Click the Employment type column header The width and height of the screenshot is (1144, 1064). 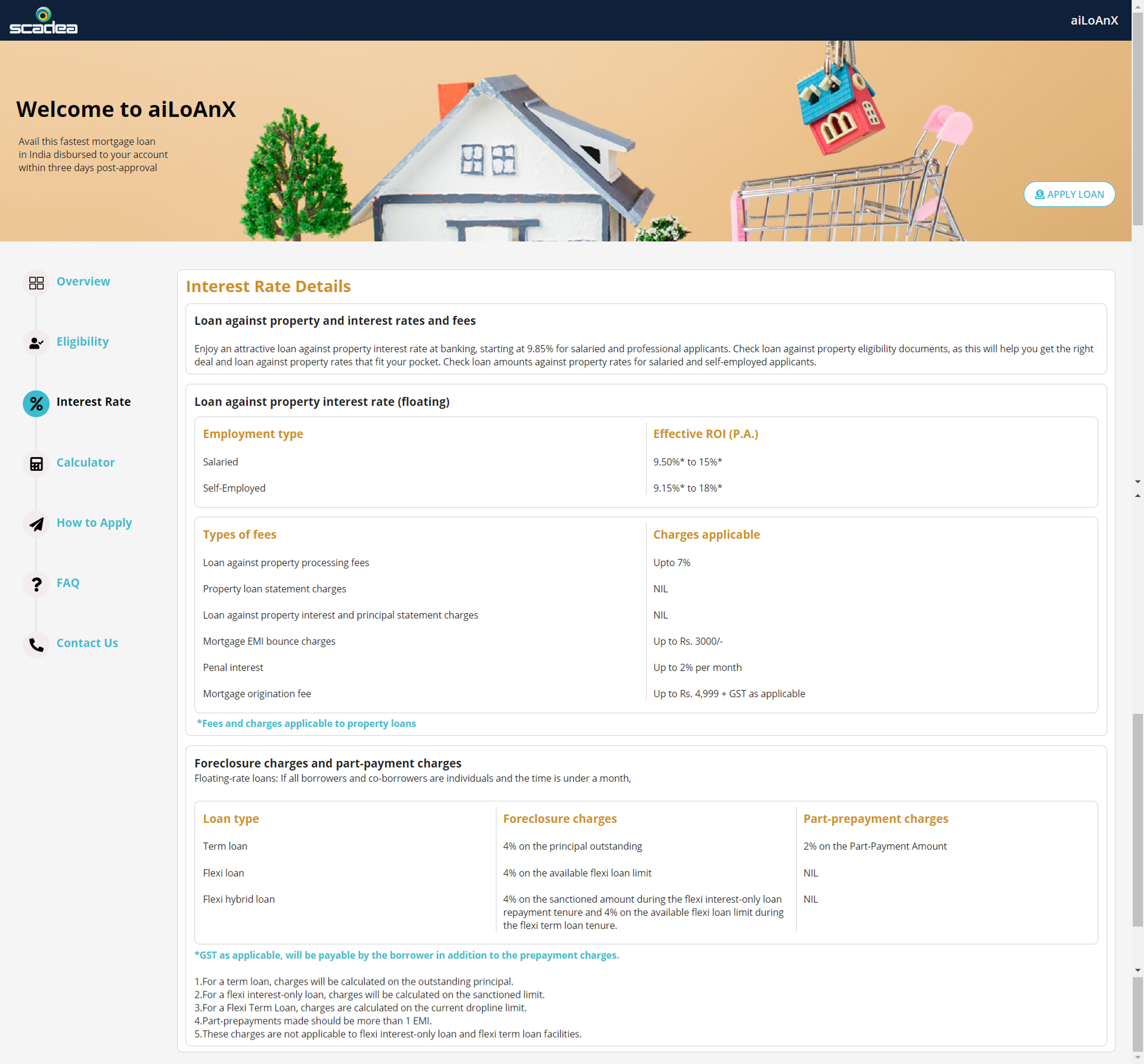[x=253, y=434]
